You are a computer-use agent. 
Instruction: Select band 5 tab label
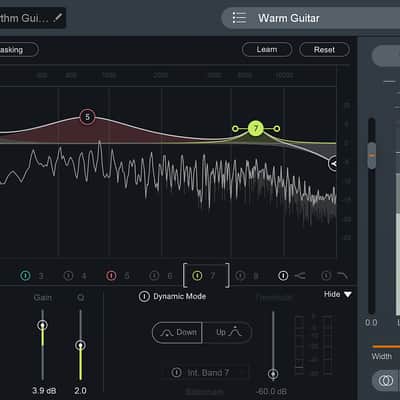(x=126, y=276)
